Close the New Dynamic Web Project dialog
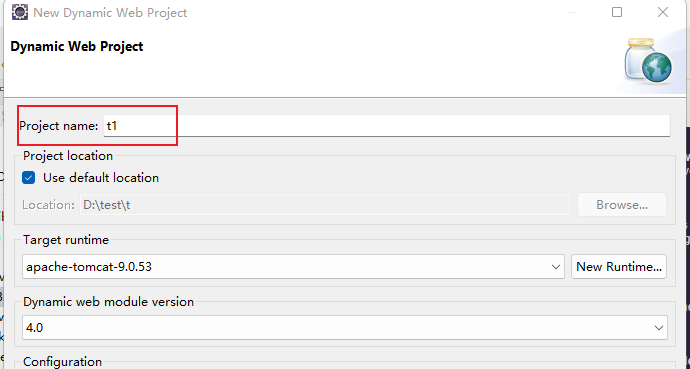The image size is (690, 369). pyautogui.click(x=663, y=12)
